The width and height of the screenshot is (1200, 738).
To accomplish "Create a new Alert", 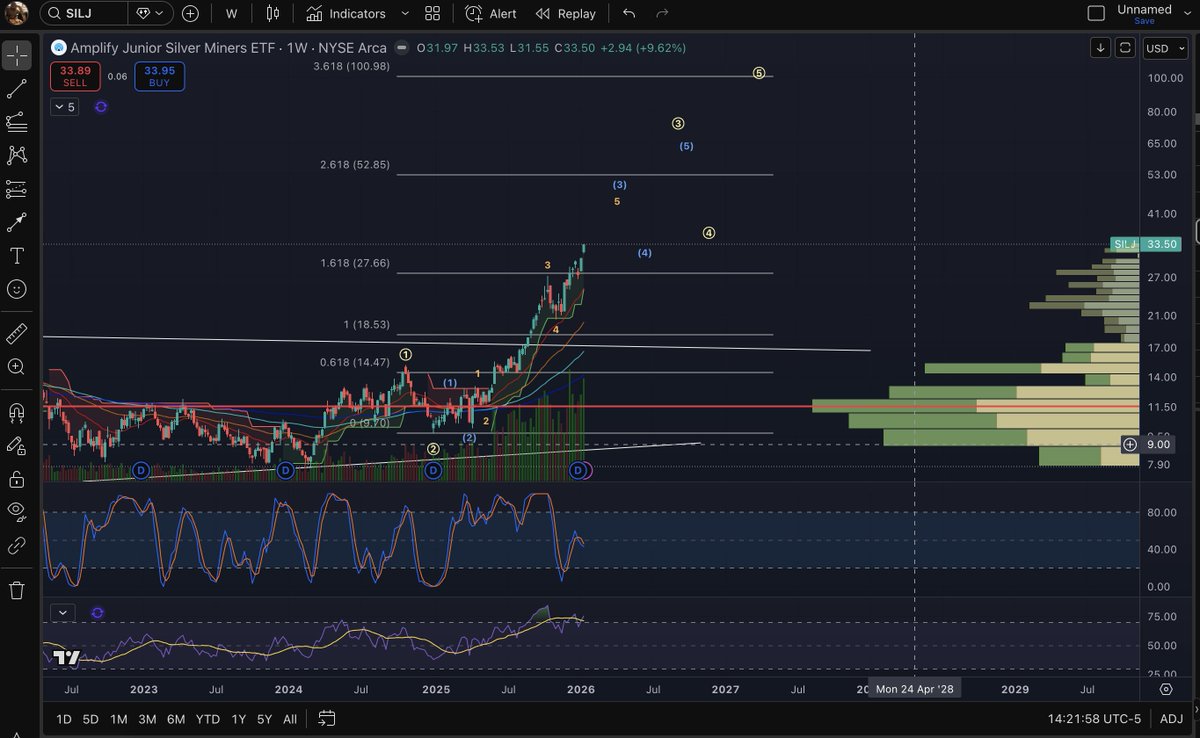I will click(490, 14).
